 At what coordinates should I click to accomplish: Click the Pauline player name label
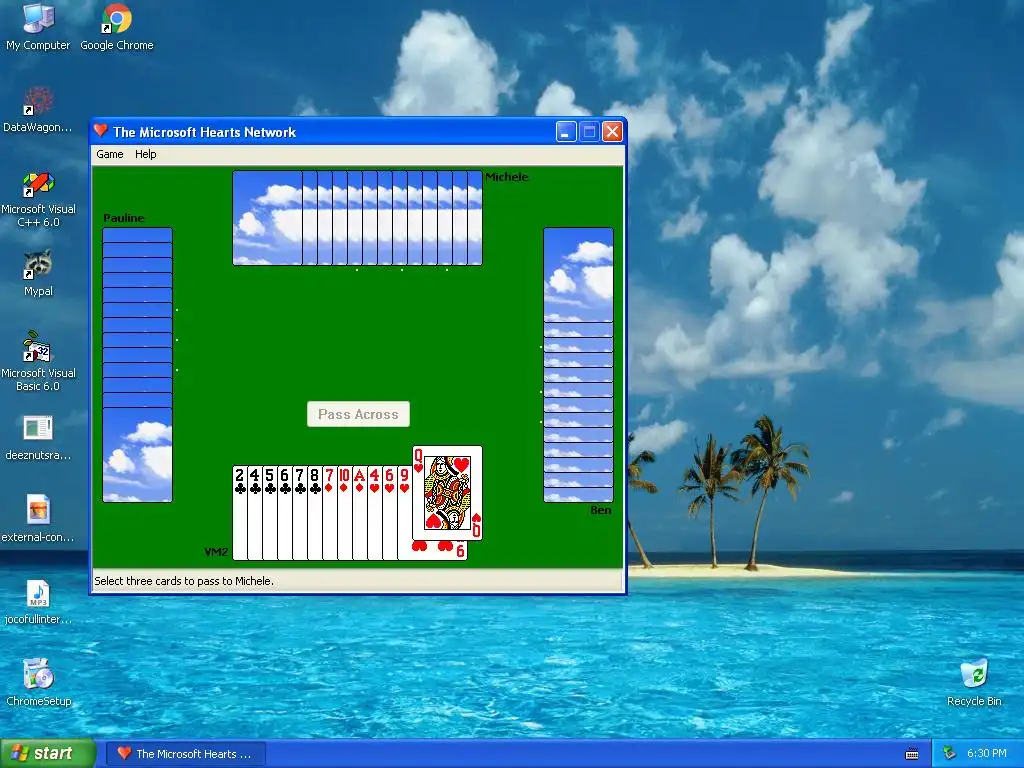(123, 218)
